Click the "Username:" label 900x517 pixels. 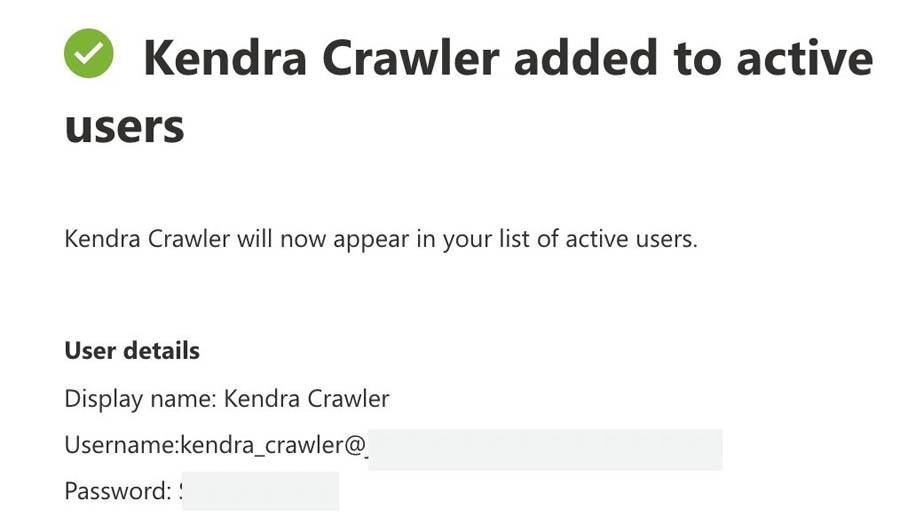click(x=122, y=445)
